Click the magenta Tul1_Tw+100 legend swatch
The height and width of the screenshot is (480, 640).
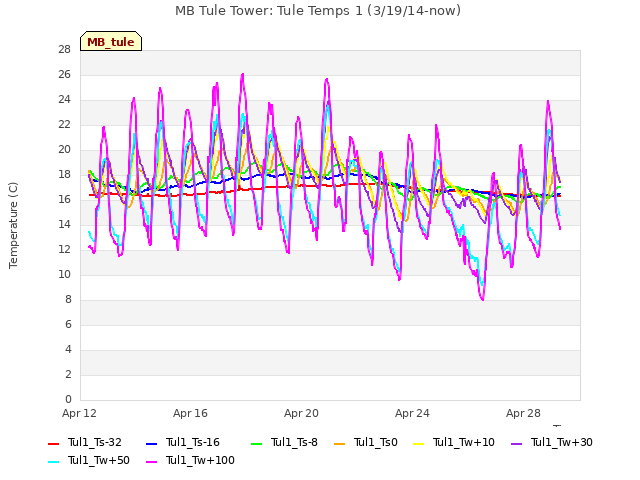151,462
